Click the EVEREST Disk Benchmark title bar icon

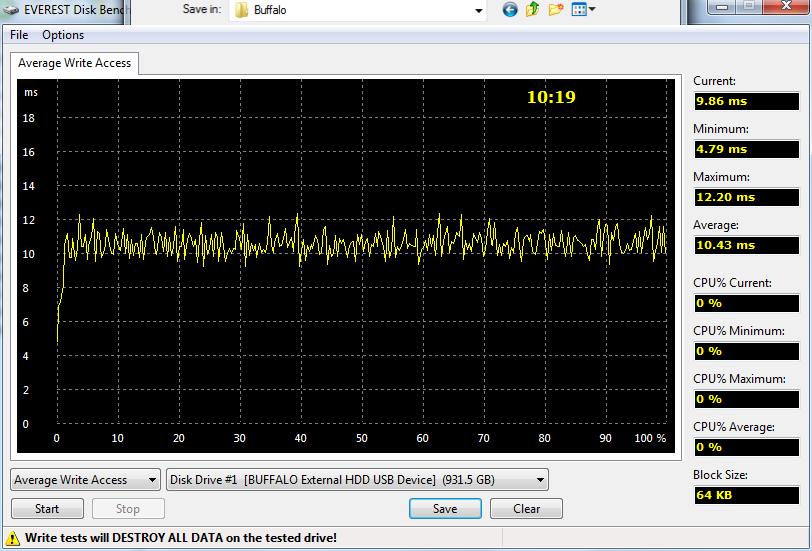tap(11, 8)
